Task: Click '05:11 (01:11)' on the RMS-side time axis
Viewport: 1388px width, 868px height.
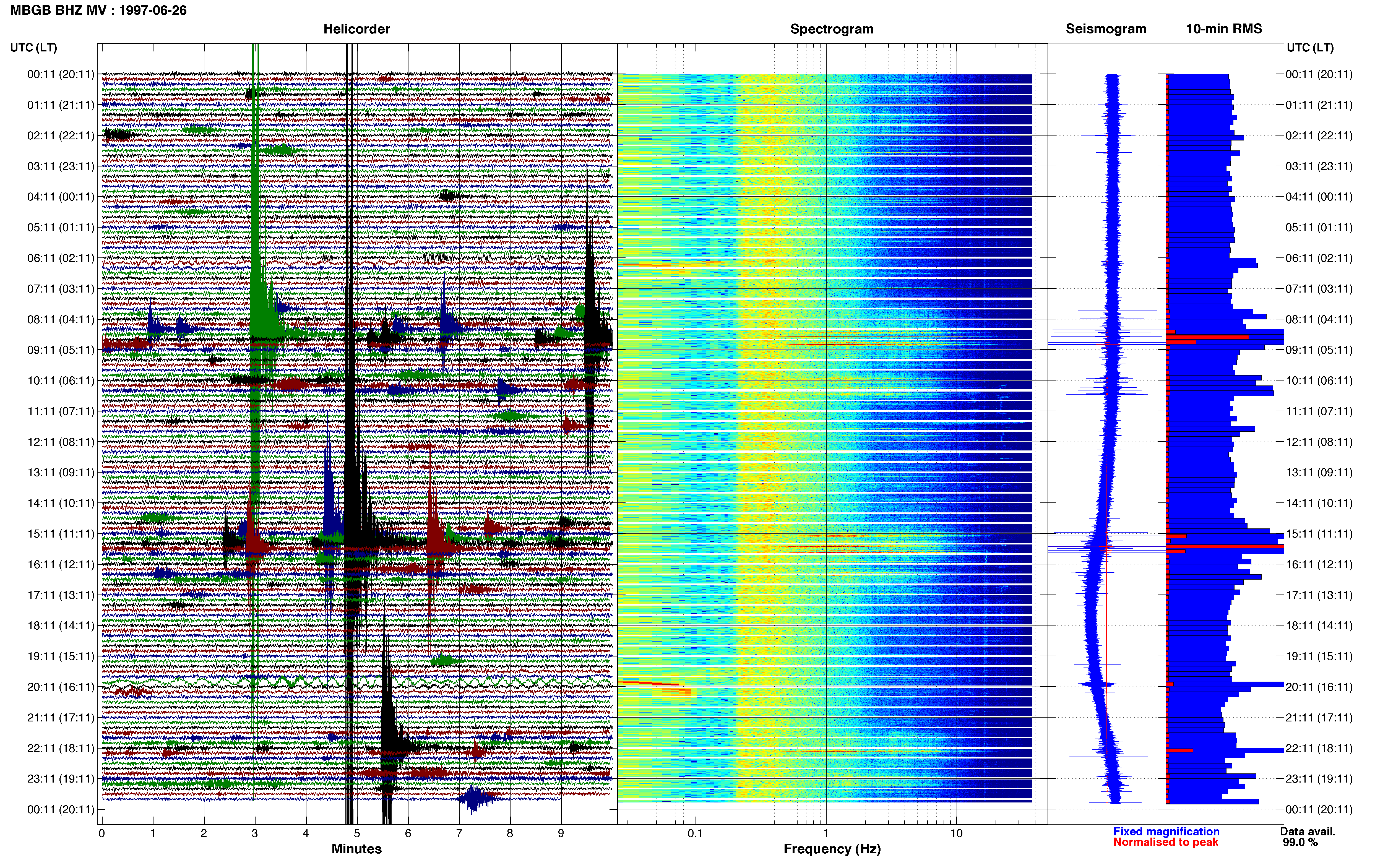Action: [x=1319, y=227]
